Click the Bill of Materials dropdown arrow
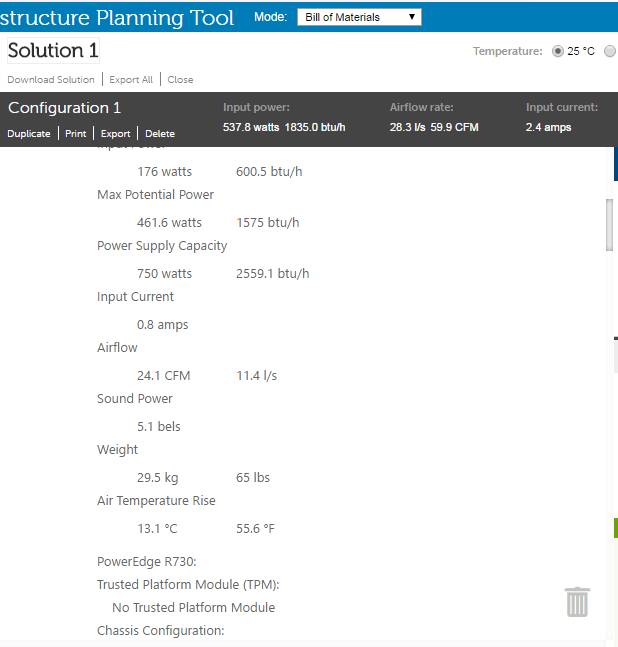Viewport: 618px width, 647px height. point(411,17)
